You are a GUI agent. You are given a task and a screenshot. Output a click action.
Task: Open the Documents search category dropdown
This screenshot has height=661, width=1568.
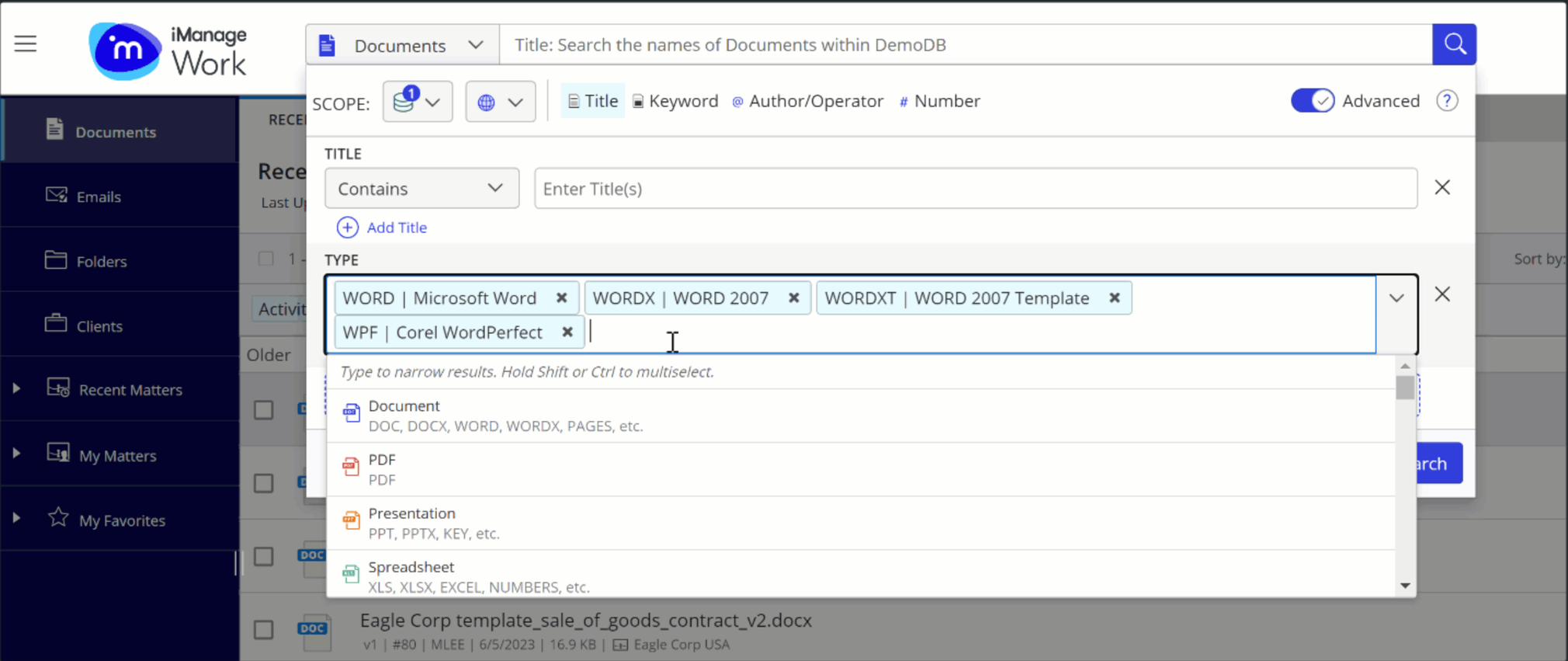click(402, 45)
